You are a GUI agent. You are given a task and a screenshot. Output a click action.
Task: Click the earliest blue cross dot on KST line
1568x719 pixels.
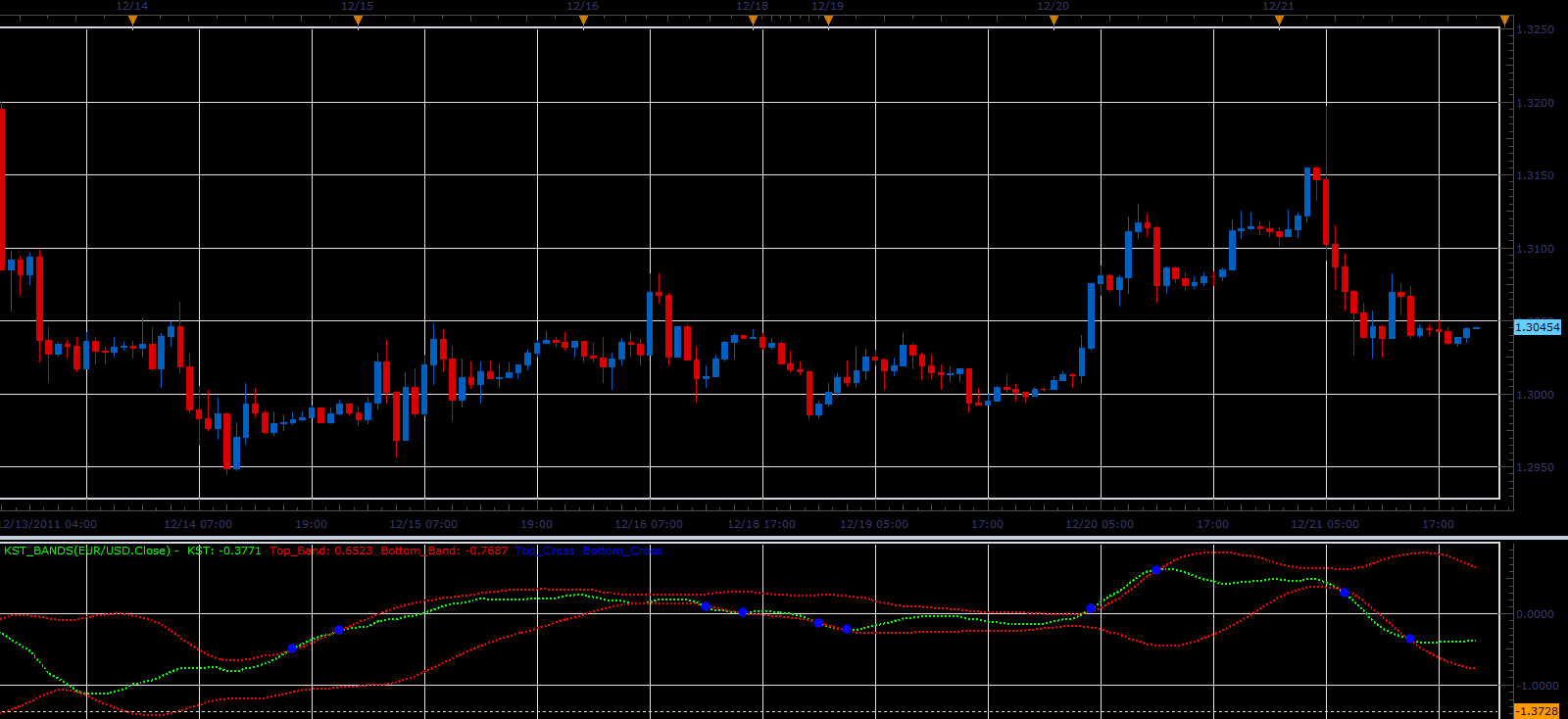[x=292, y=648]
